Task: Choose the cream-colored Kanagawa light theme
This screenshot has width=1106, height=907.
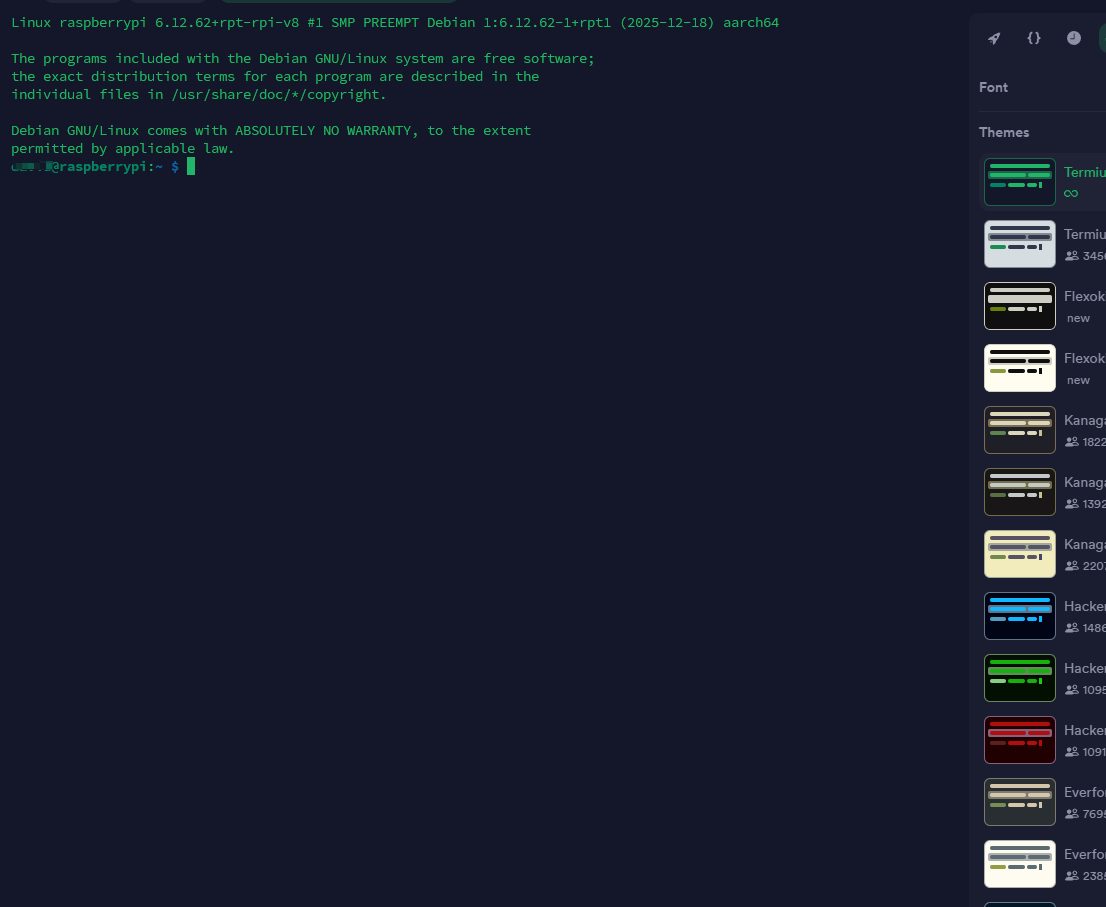Action: pos(1019,554)
